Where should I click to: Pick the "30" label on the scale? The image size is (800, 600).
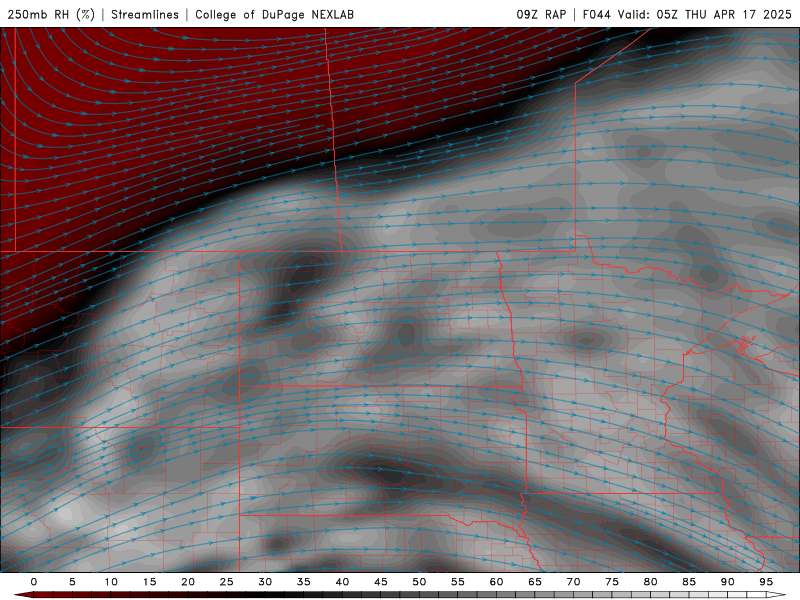pyautogui.click(x=265, y=582)
